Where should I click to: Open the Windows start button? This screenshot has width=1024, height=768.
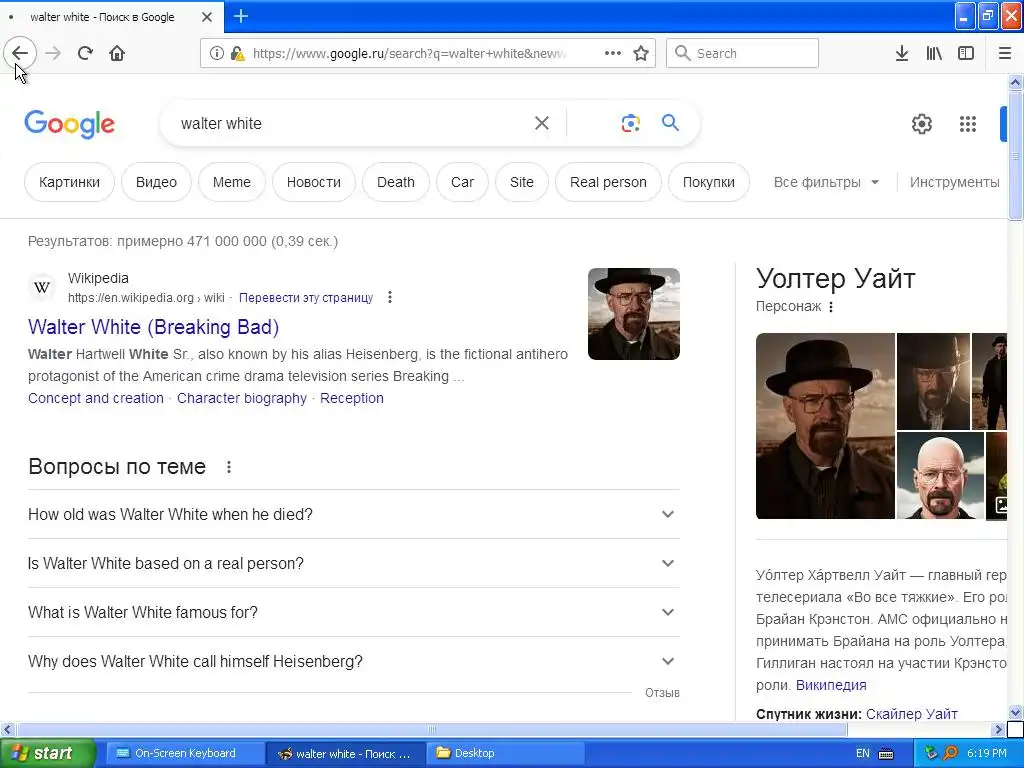48,753
